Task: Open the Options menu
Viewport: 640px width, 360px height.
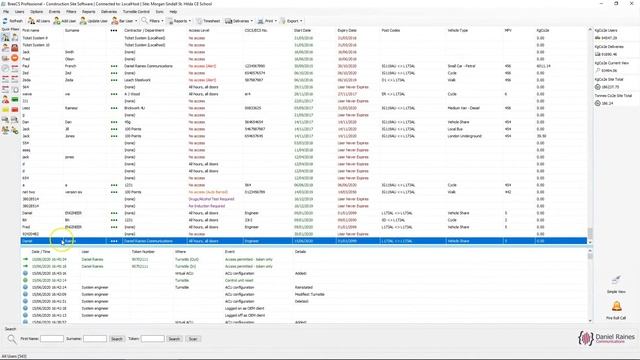Action: 36,12
